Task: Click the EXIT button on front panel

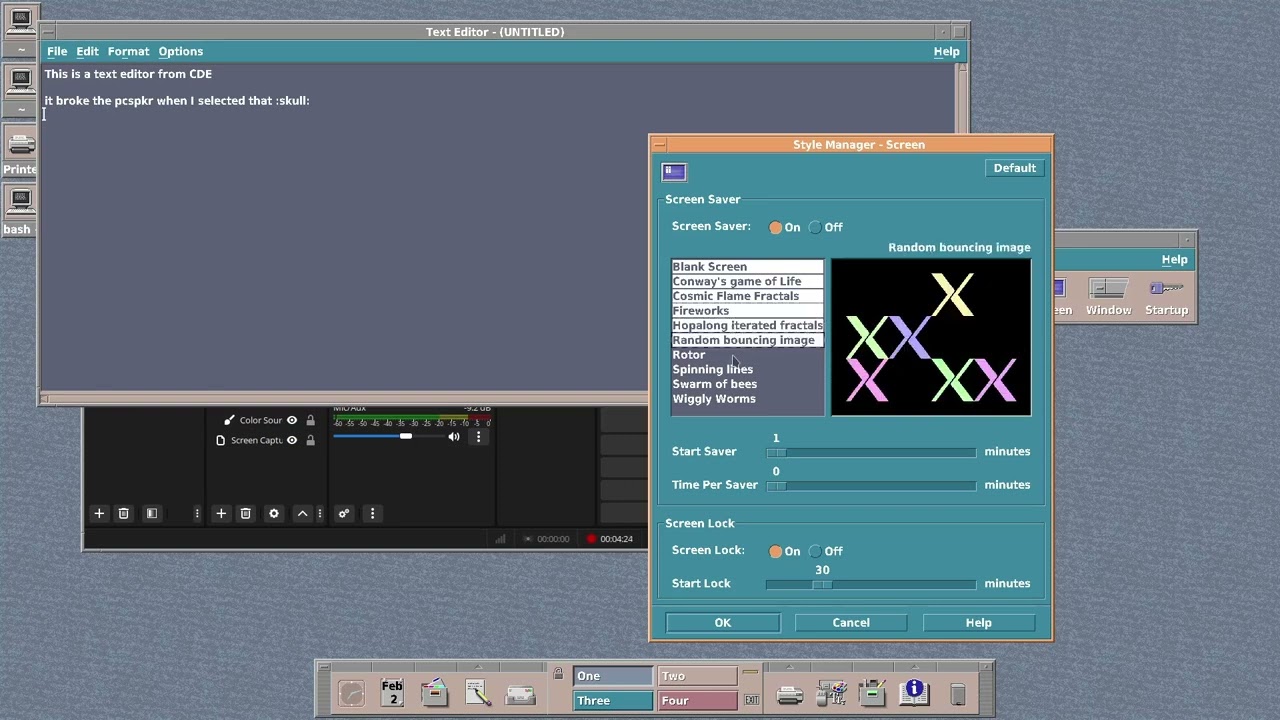Action: click(752, 700)
